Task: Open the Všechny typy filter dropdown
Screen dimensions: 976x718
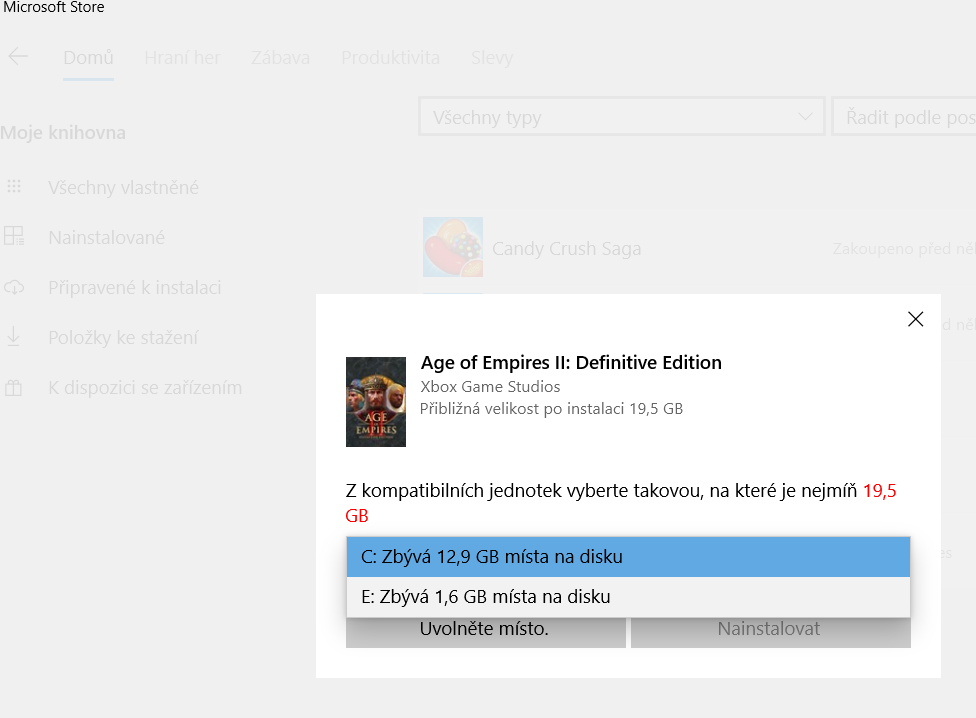Action: tap(622, 116)
